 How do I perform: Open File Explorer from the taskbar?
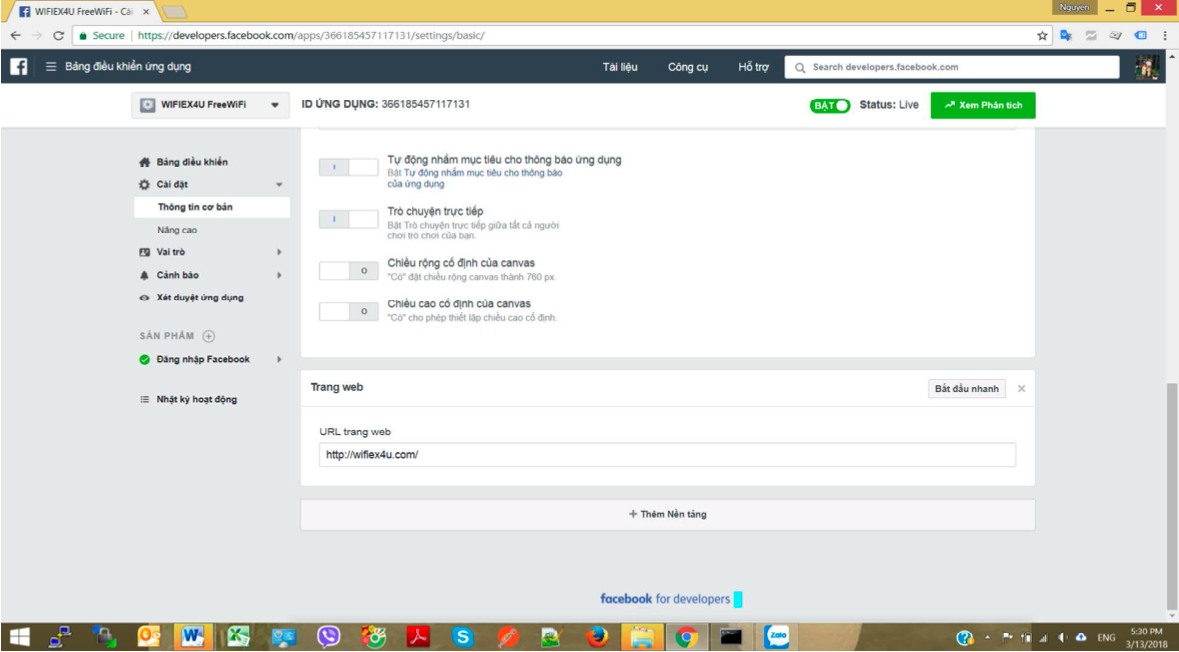[x=642, y=638]
